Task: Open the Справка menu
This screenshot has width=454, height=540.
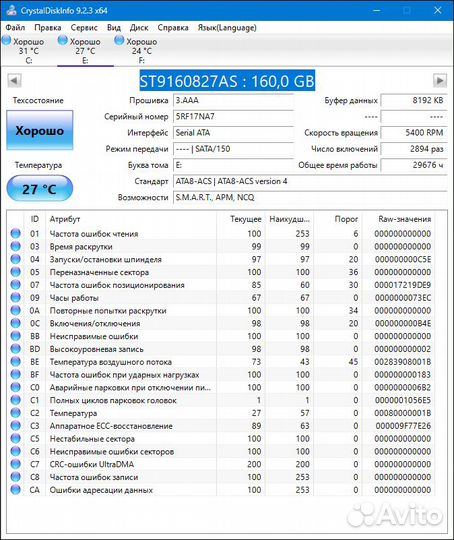Action: [173, 28]
